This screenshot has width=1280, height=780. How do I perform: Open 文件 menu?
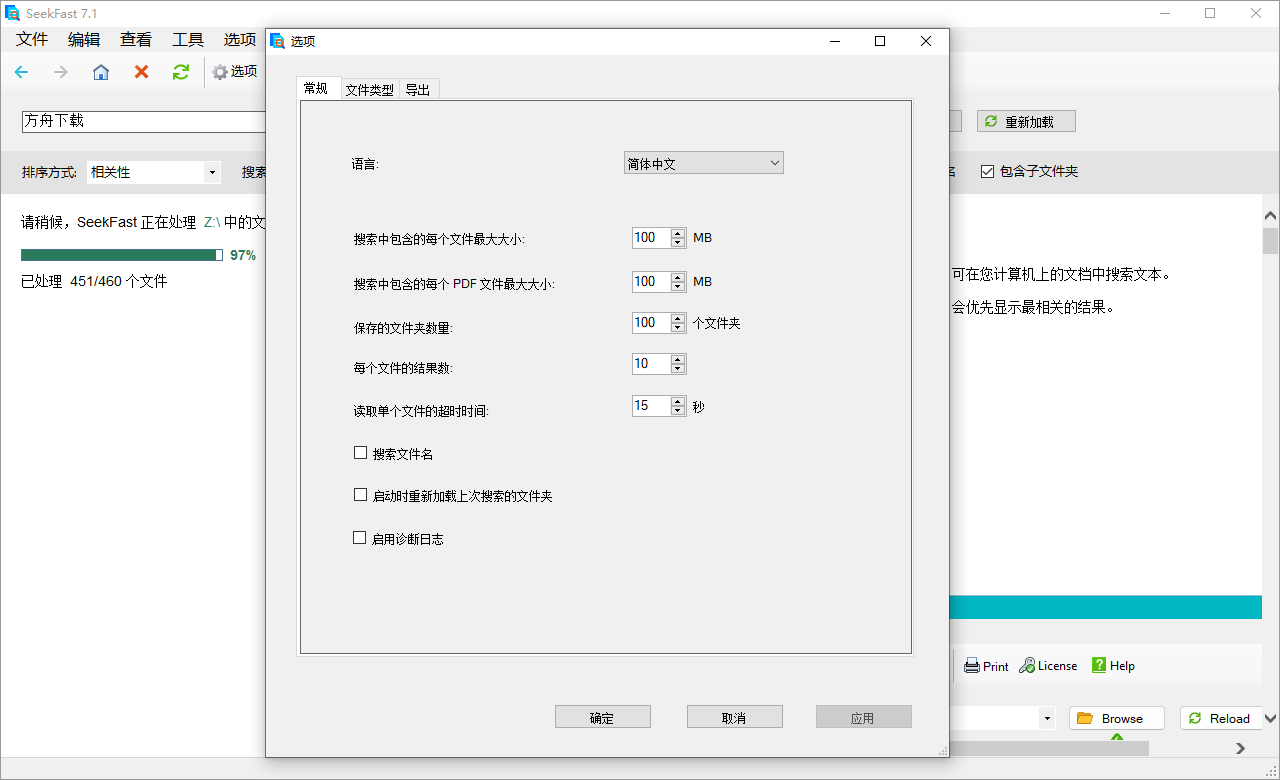pos(32,40)
